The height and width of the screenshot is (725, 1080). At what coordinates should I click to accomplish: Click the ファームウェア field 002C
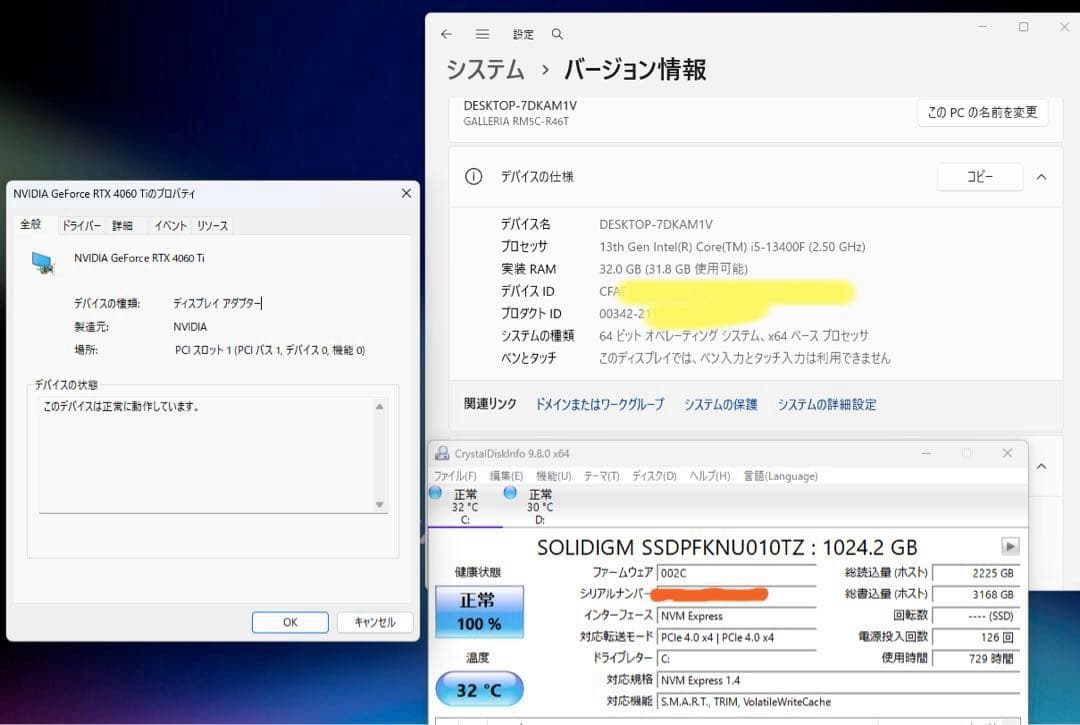[x=736, y=573]
